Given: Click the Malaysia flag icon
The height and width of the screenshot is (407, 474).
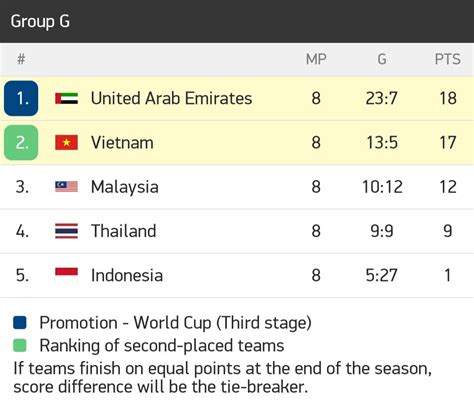Looking at the screenshot, I should click(x=66, y=187).
